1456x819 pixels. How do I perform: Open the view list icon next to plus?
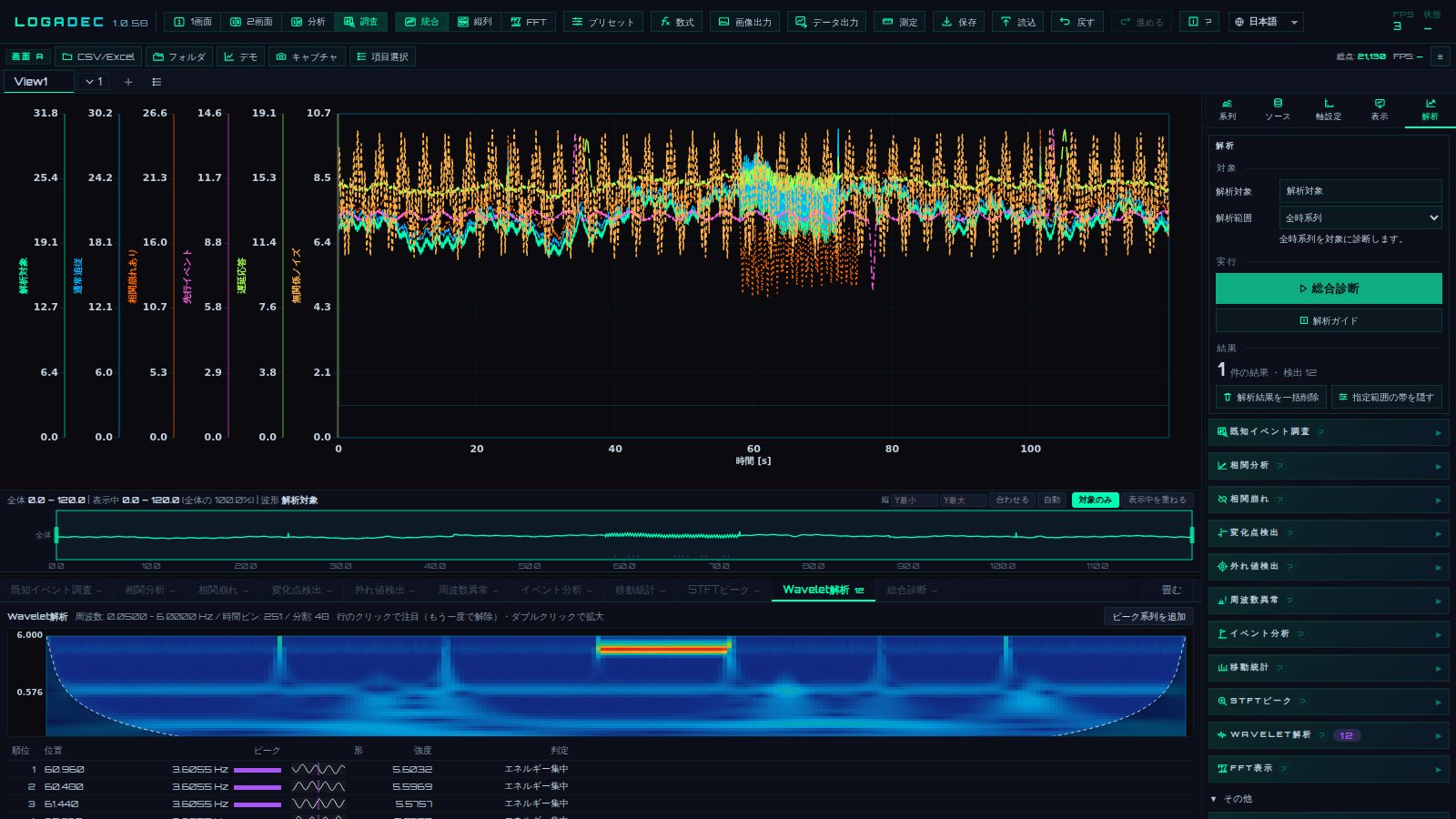(157, 82)
